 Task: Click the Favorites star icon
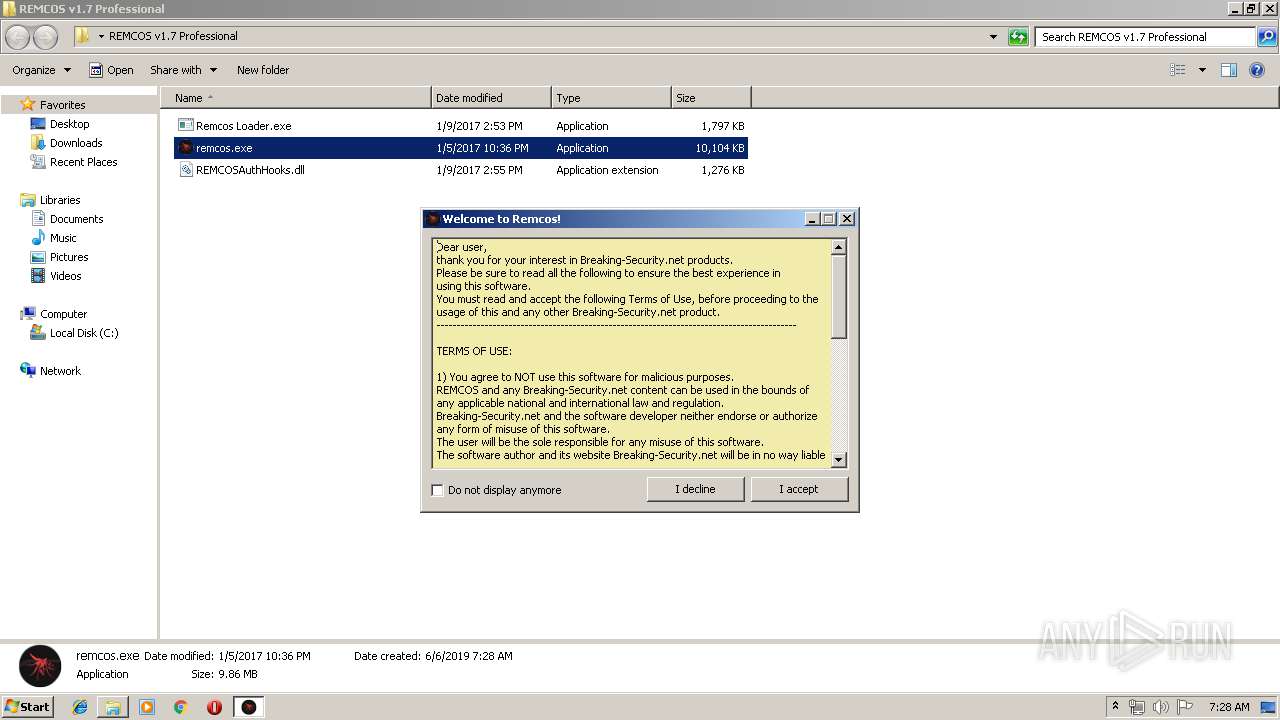click(28, 104)
